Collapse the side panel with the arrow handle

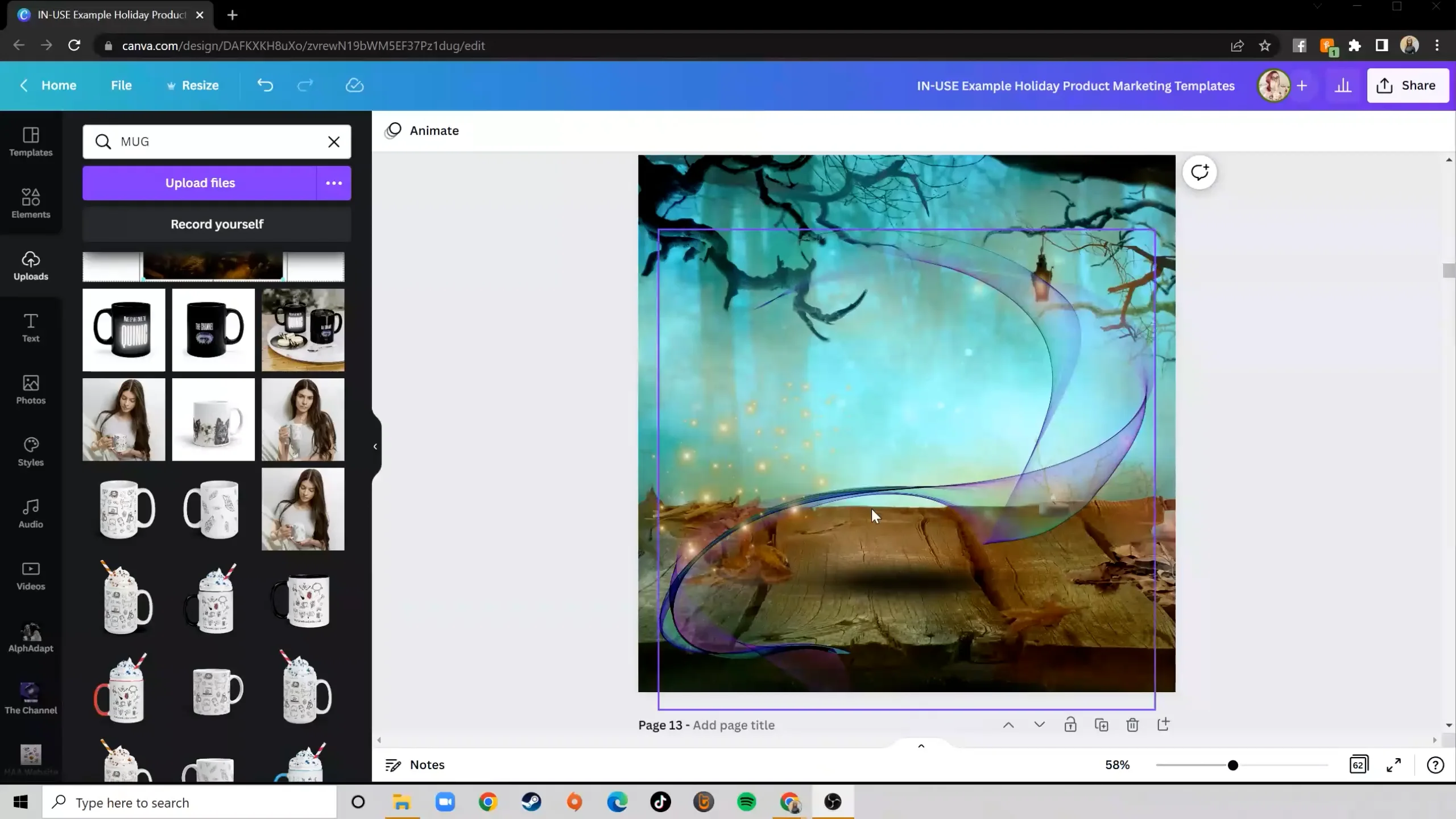point(375,446)
